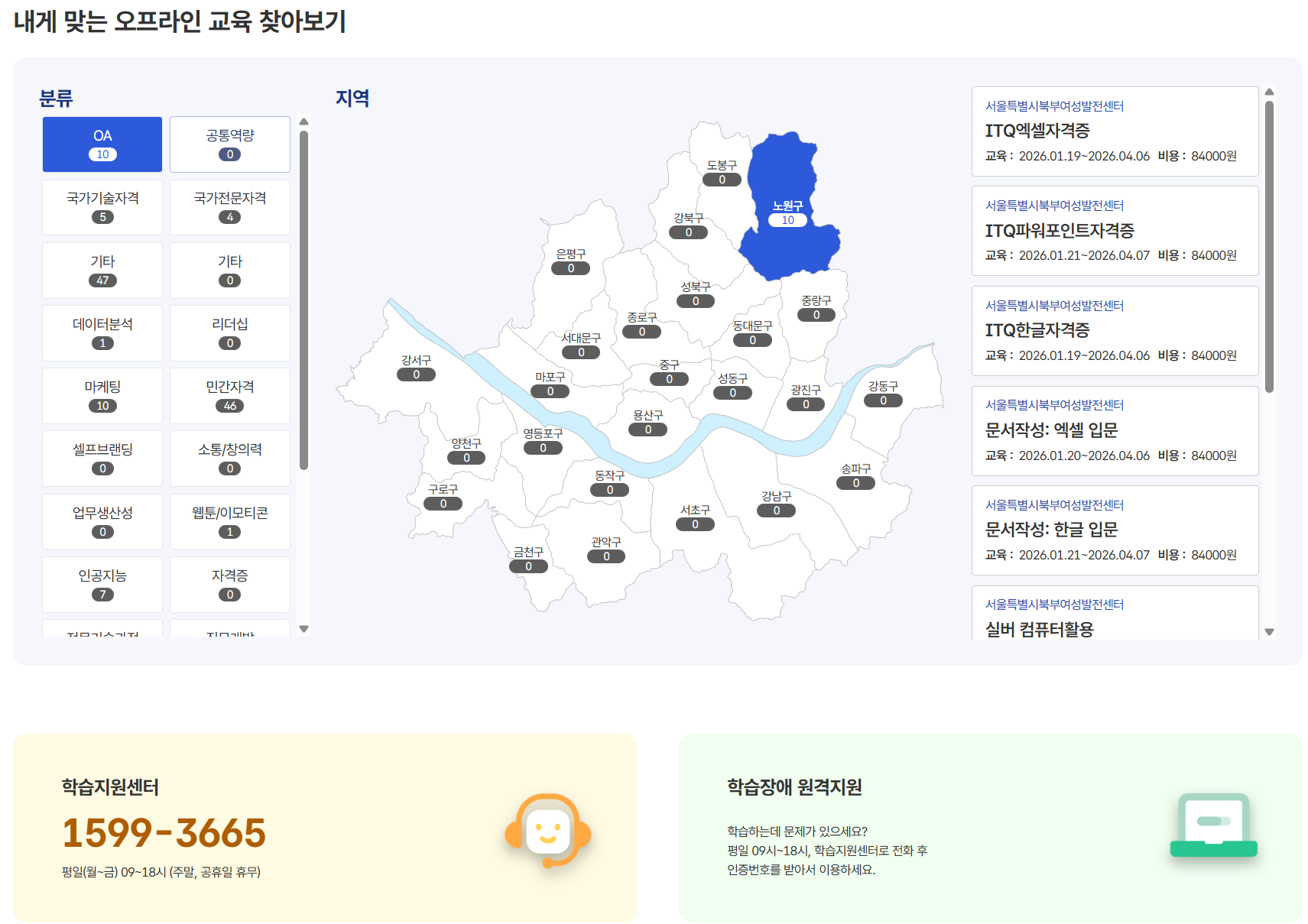
Task: Click the course list scrollbar thumb
Action: pyautogui.click(x=1269, y=247)
